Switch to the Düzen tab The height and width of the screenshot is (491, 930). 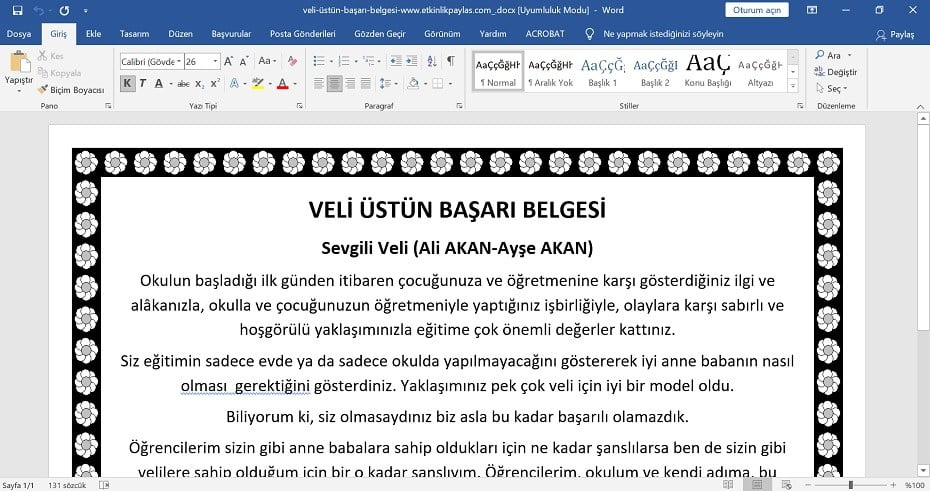(x=180, y=34)
